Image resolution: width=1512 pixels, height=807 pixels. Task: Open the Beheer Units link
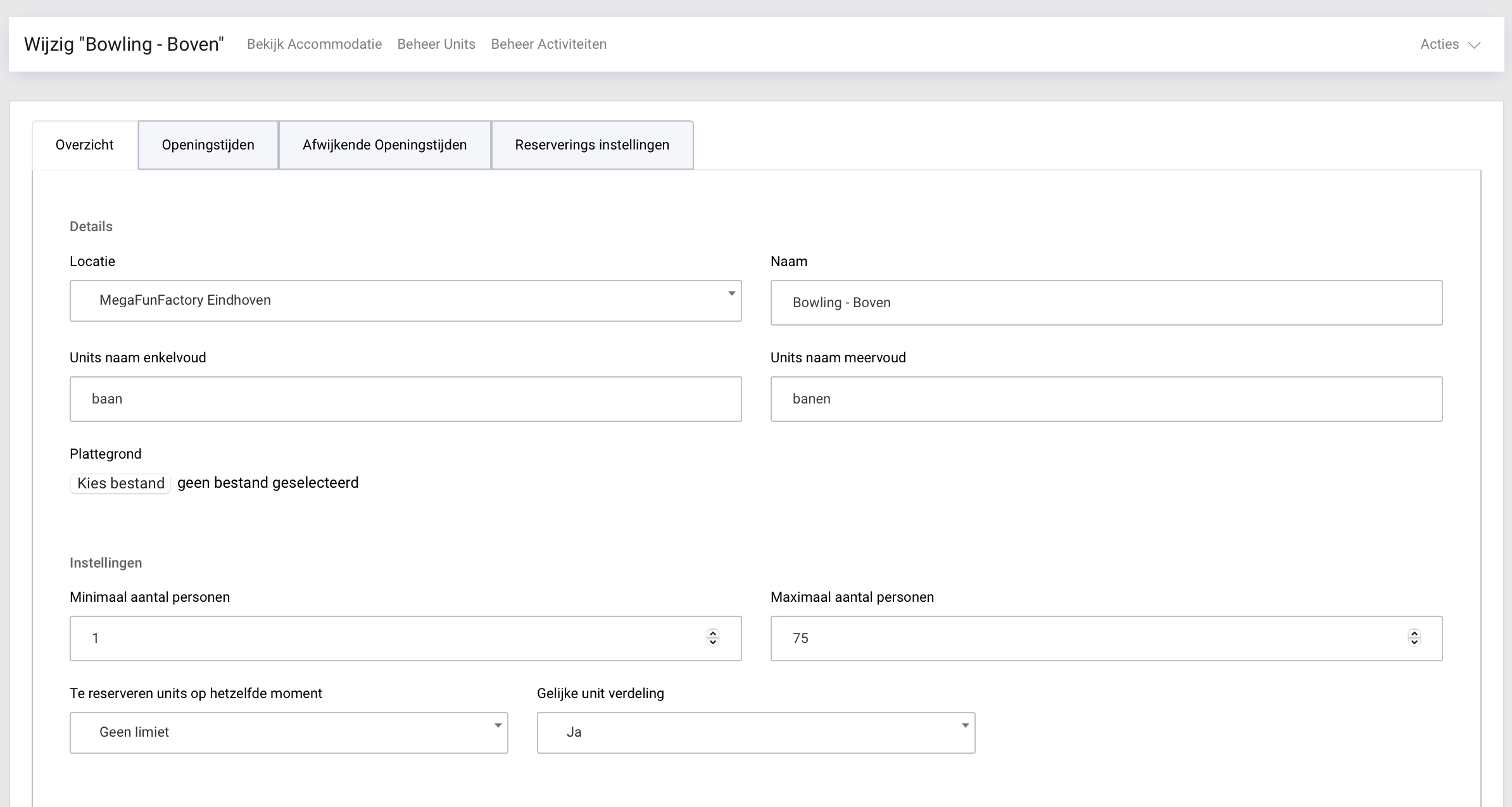coord(436,44)
